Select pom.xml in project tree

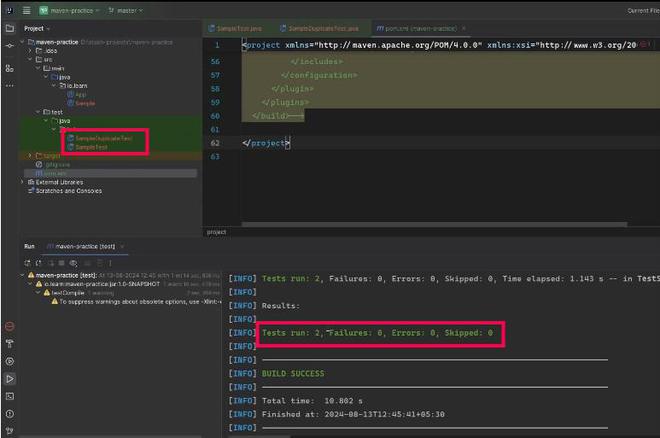coord(51,173)
